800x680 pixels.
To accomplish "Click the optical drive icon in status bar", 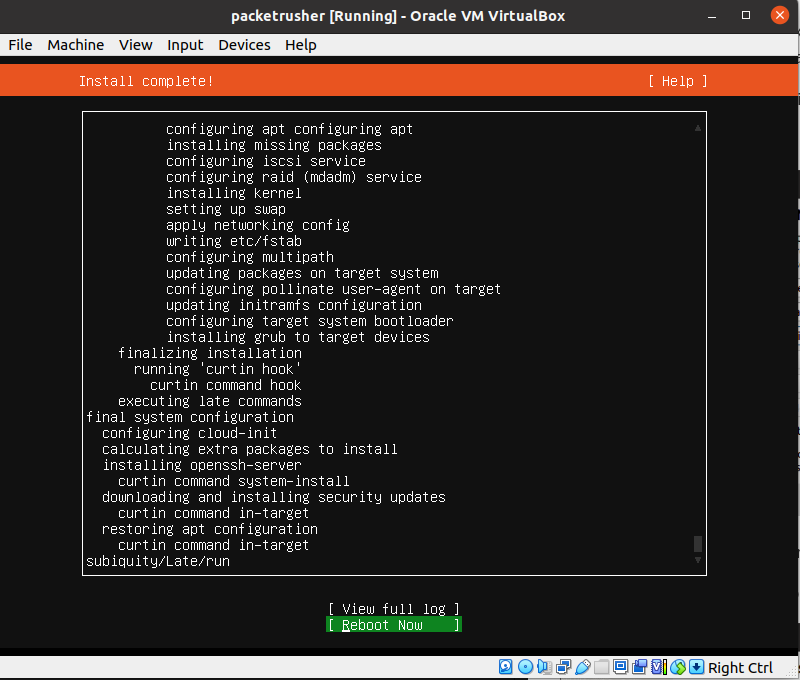I will point(525,667).
